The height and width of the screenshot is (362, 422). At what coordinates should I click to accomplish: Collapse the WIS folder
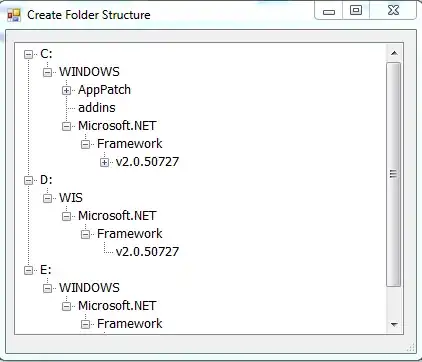[48, 198]
